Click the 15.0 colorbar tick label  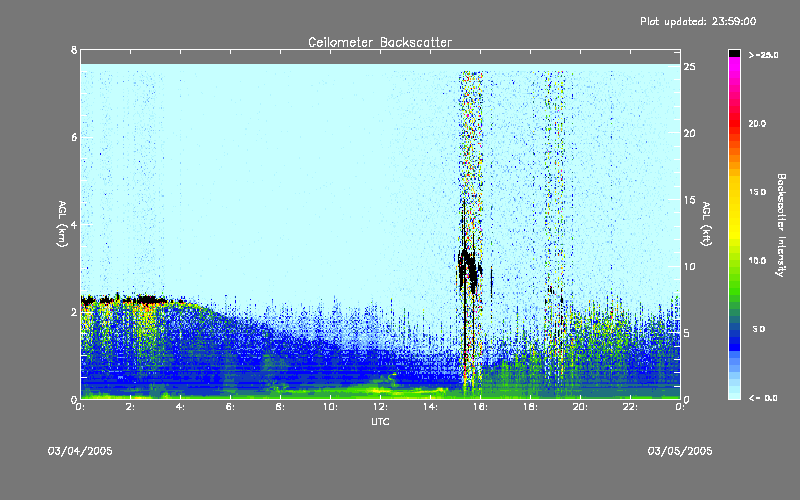coord(757,192)
